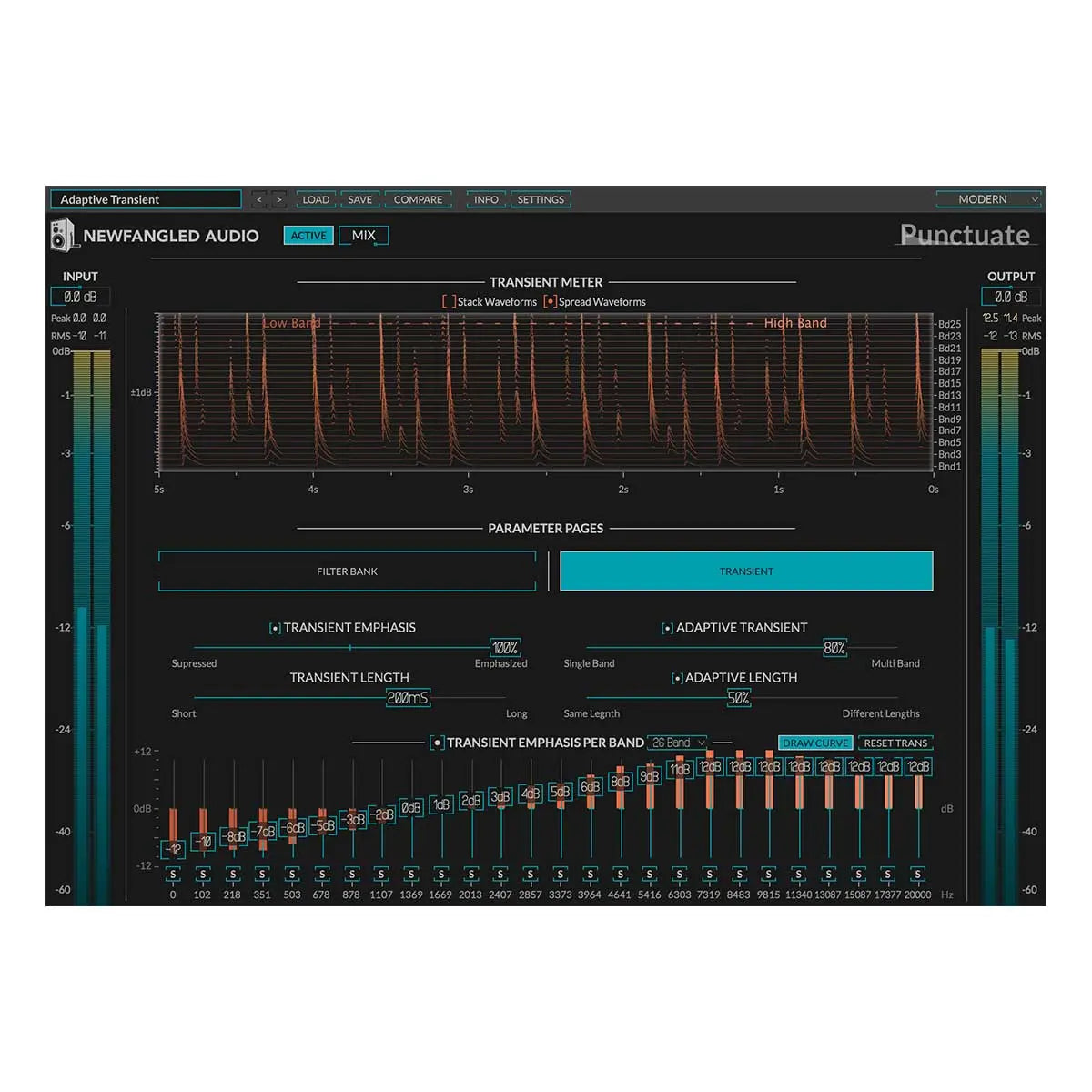
Task: Click the Newfangled Audio speaker logo
Action: click(62, 235)
